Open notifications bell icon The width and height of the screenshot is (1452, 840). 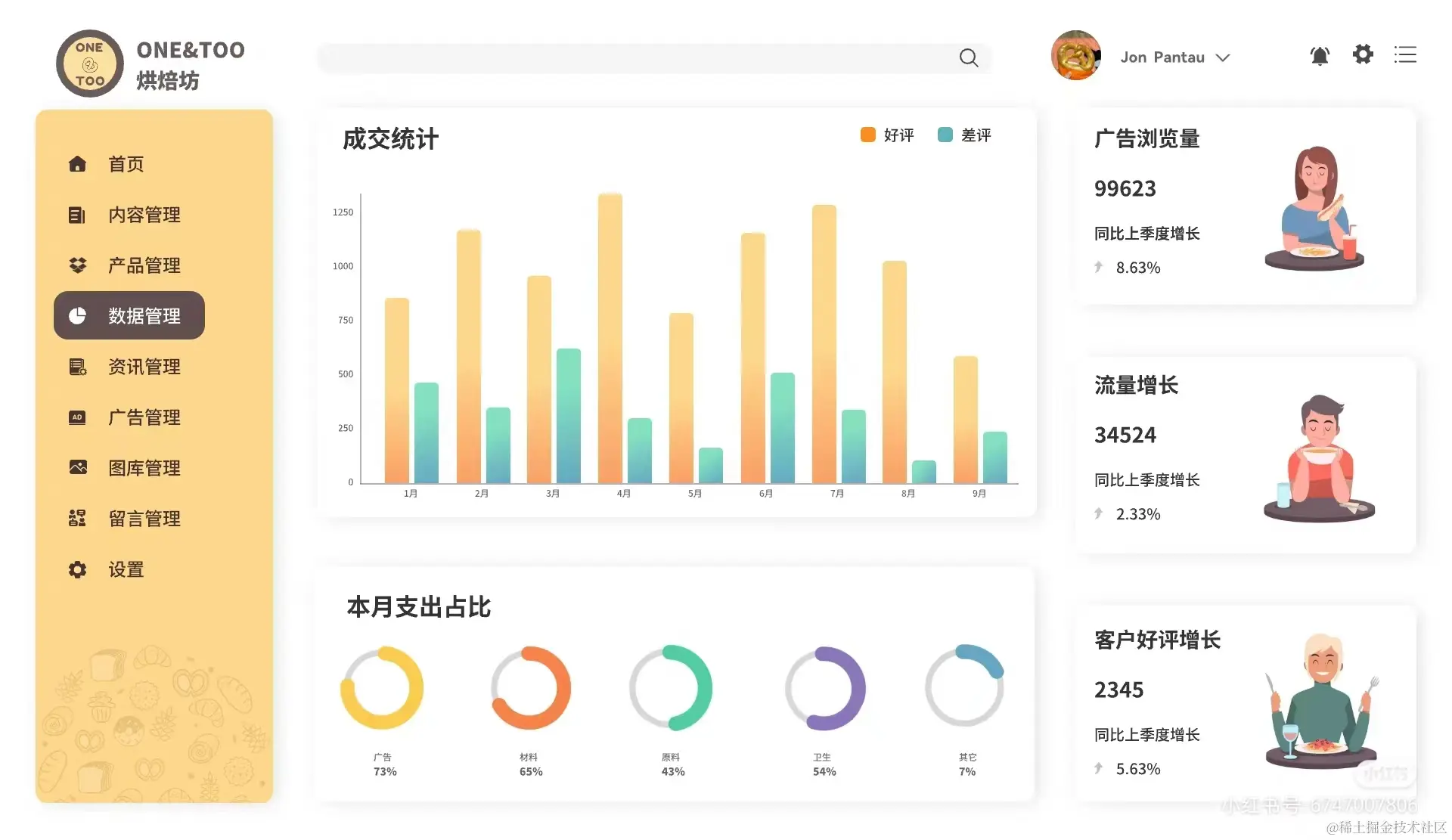tap(1320, 55)
